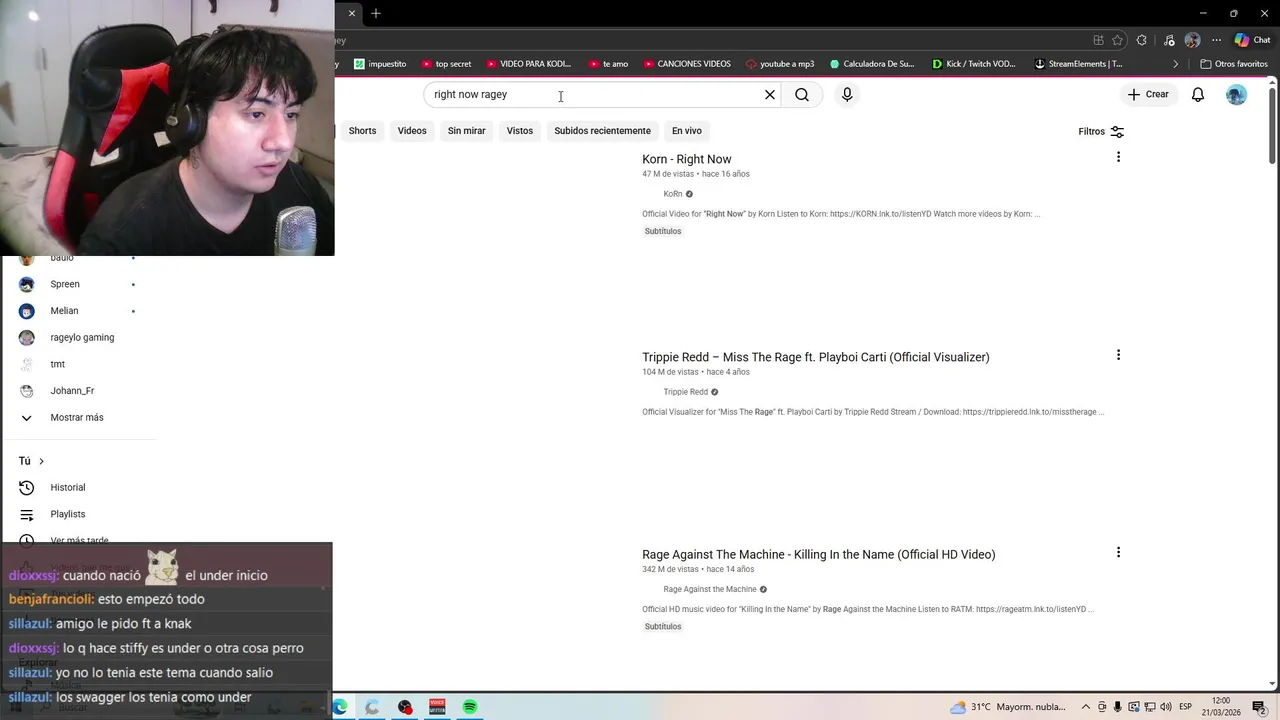The image size is (1280, 720).
Task: Open the Rage Against the Machine channel link
Action: click(710, 589)
